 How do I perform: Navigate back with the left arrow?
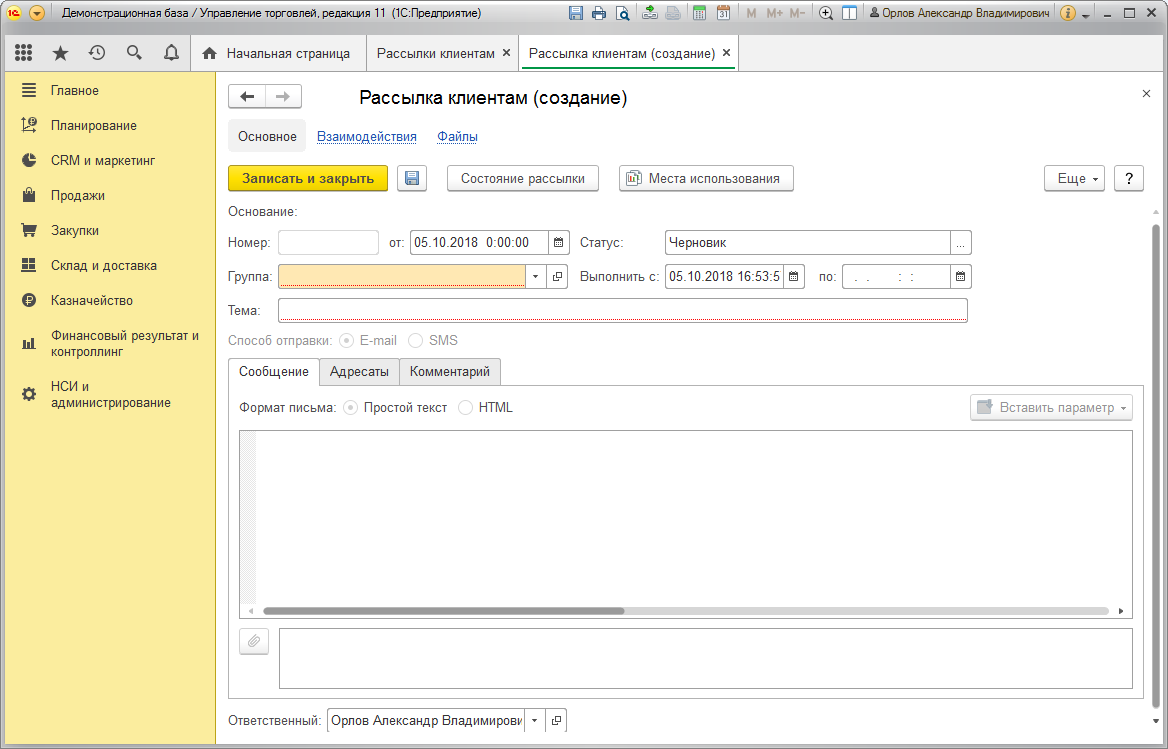[x=247, y=97]
